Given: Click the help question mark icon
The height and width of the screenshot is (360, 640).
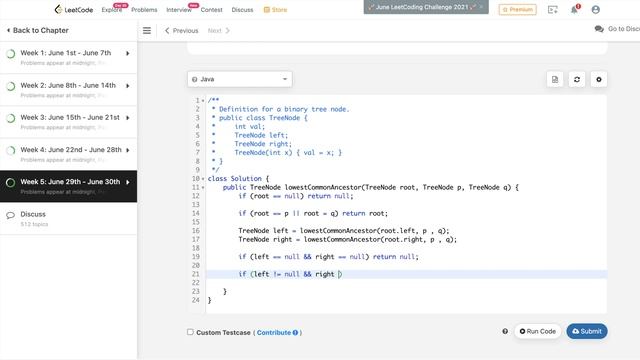Looking at the screenshot, I should tap(505, 331).
